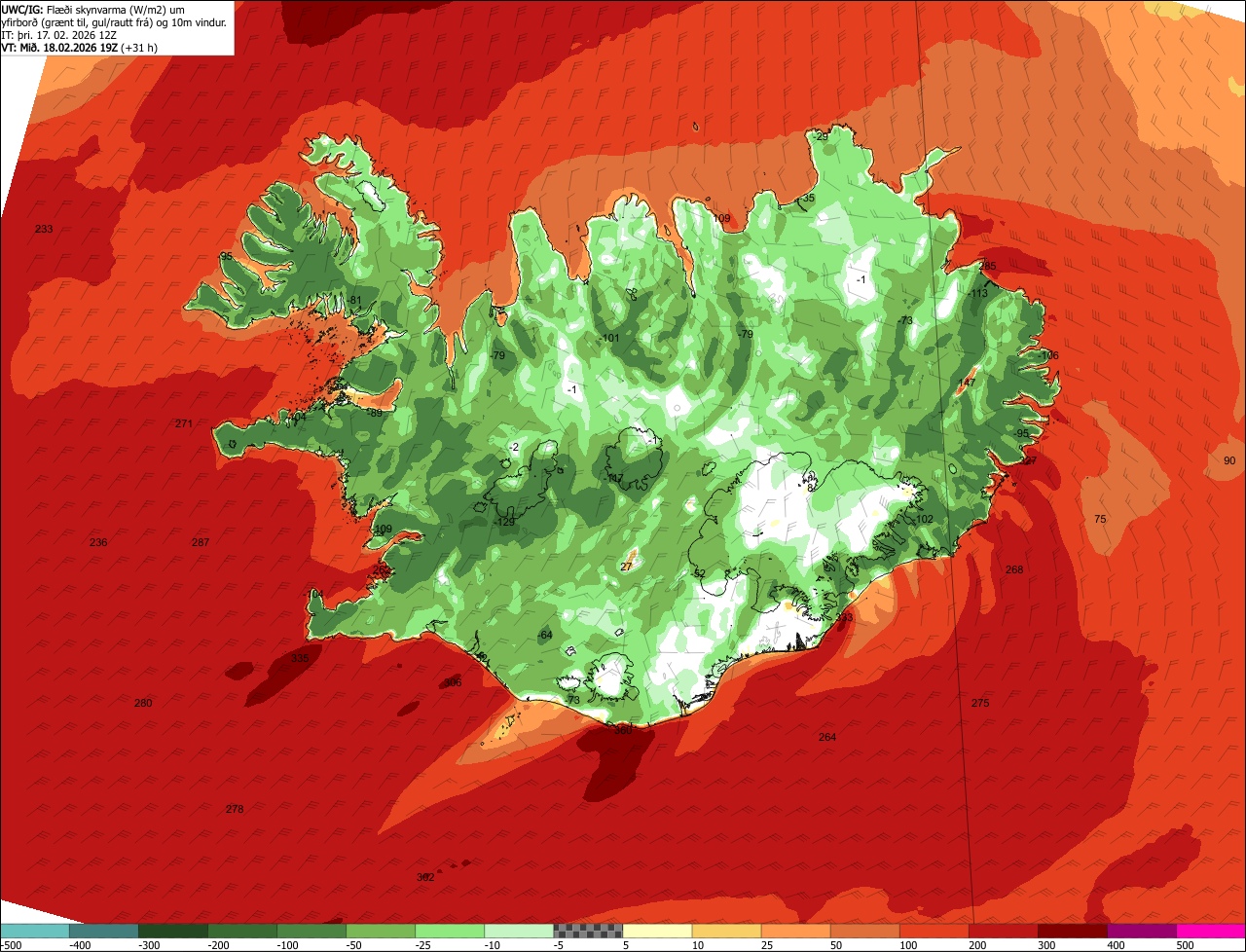
Task: Click the legend swatch between -200 and -100
Action: [242, 931]
